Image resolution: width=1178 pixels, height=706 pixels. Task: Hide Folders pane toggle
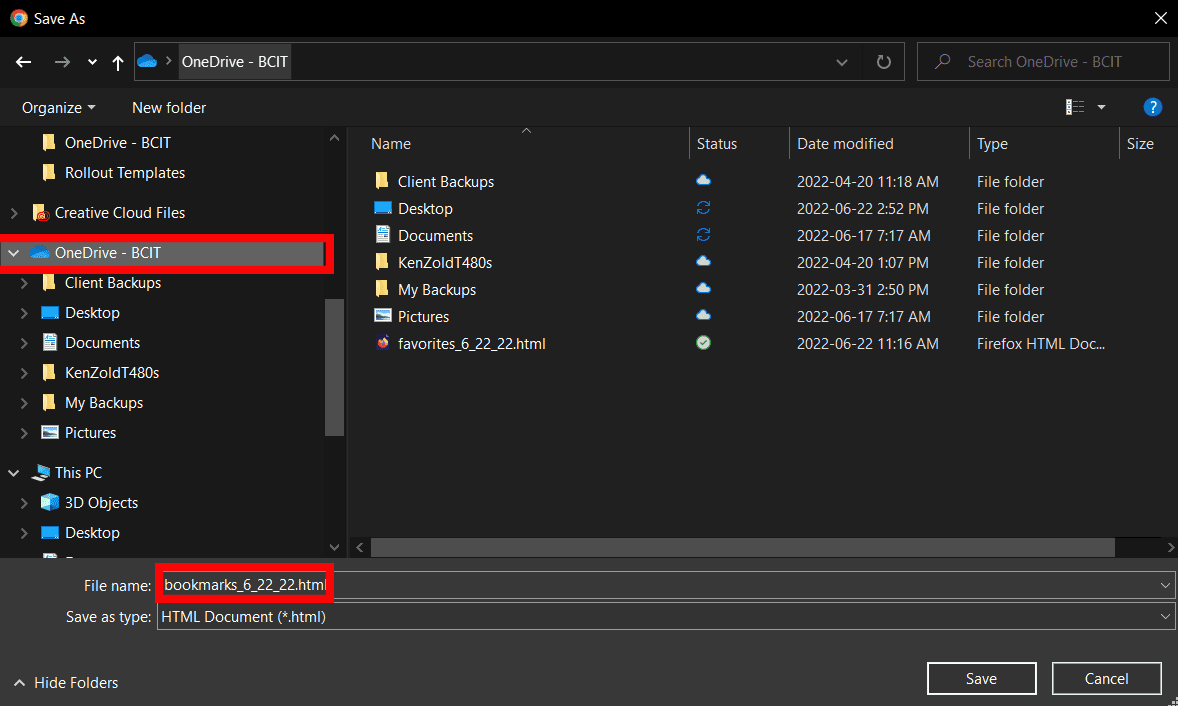click(66, 683)
